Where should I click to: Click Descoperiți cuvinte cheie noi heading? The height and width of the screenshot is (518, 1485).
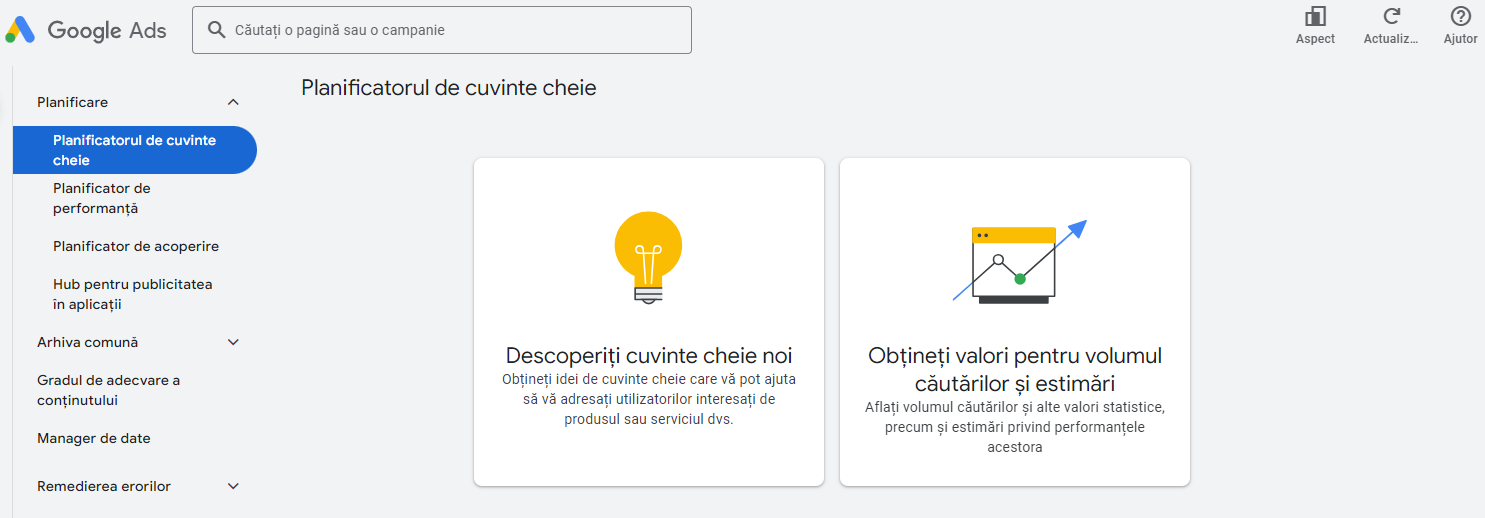click(x=649, y=356)
